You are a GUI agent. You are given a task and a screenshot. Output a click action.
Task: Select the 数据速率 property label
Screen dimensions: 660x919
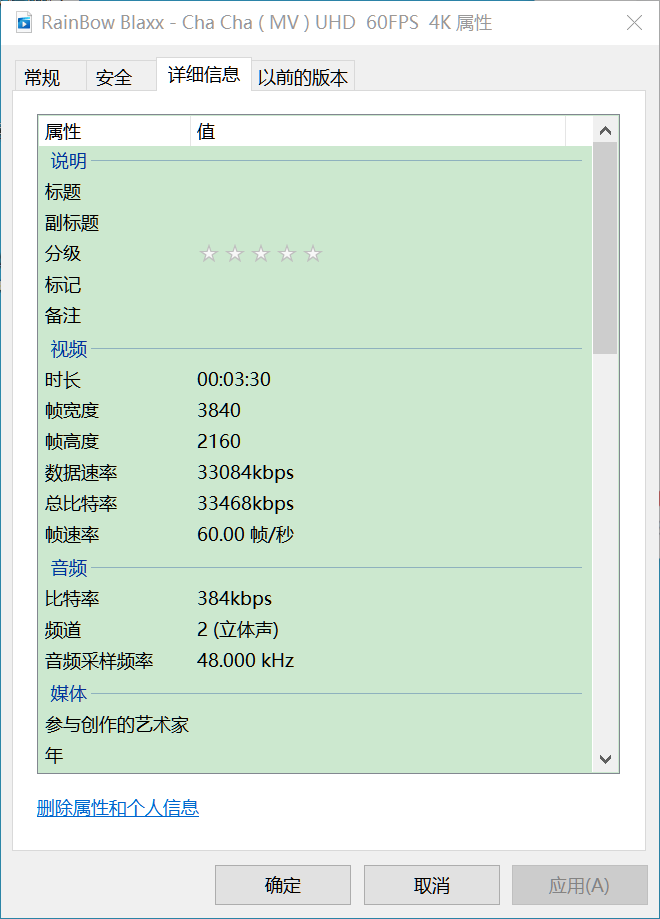(81, 472)
